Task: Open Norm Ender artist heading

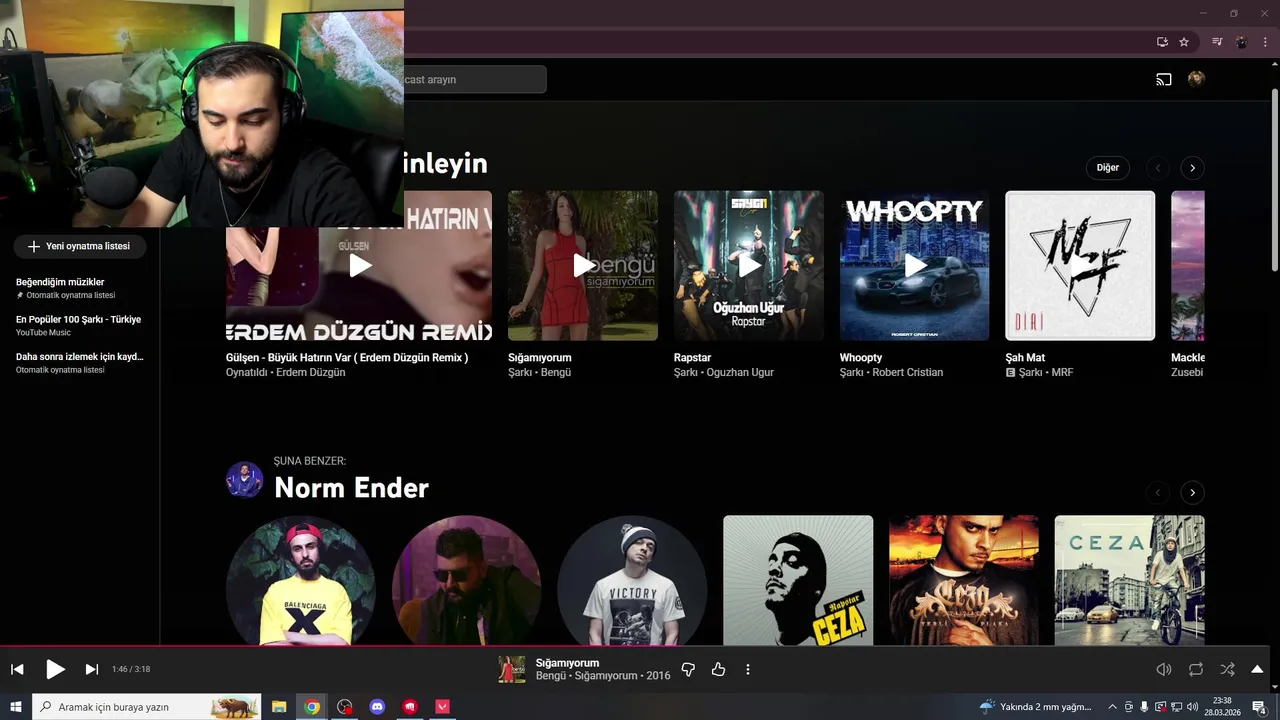Action: coord(351,488)
